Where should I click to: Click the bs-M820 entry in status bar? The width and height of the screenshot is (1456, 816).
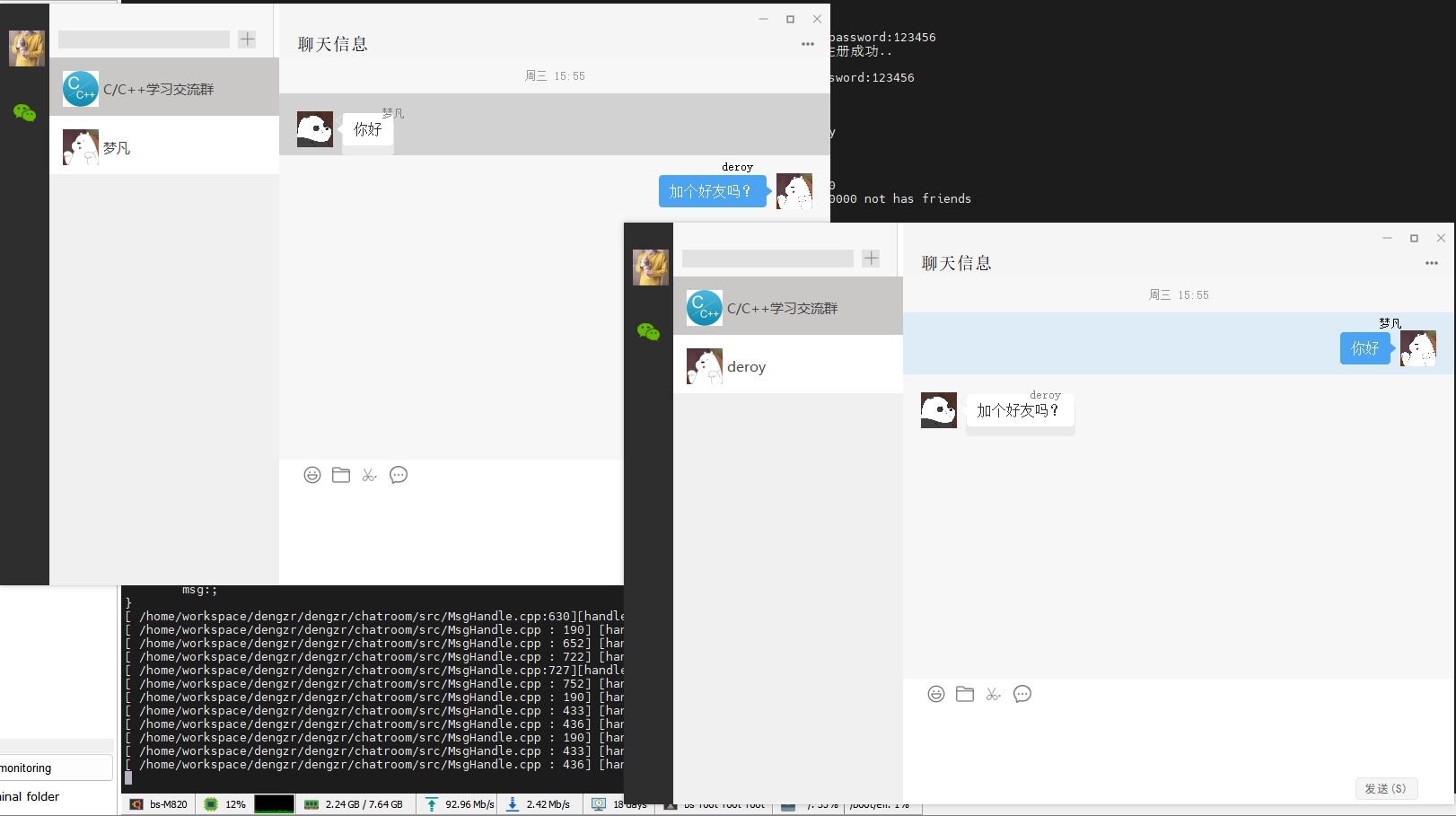pyautogui.click(x=160, y=804)
